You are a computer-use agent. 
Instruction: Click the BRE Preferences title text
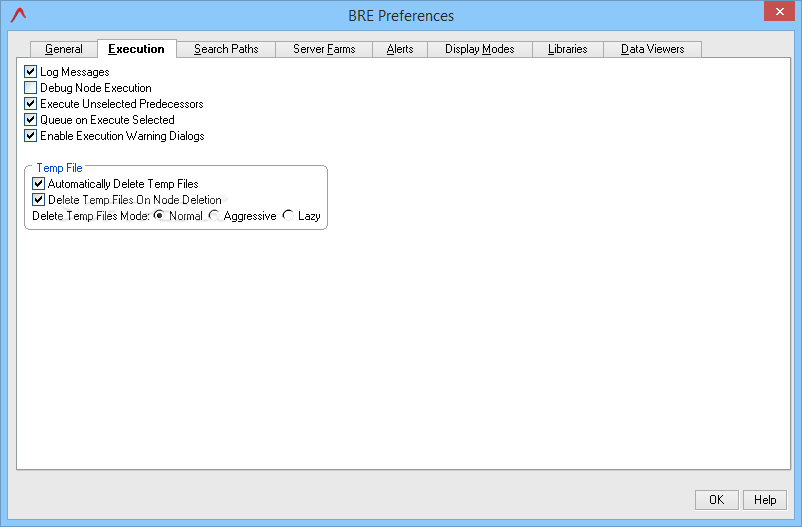point(401,16)
